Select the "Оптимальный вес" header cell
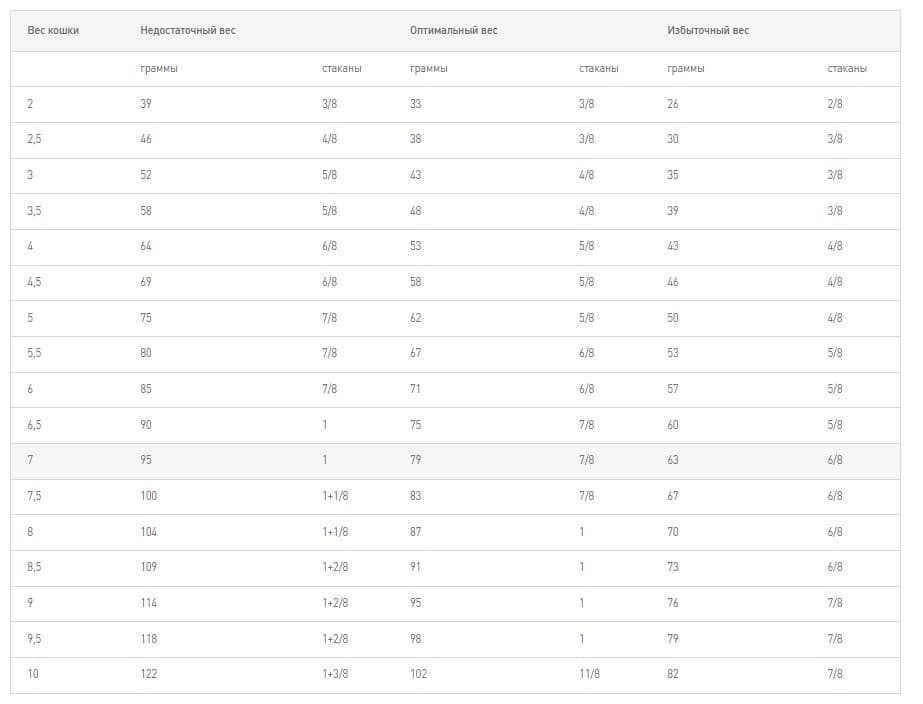Viewport: 923px width, 704px height. (x=453, y=31)
